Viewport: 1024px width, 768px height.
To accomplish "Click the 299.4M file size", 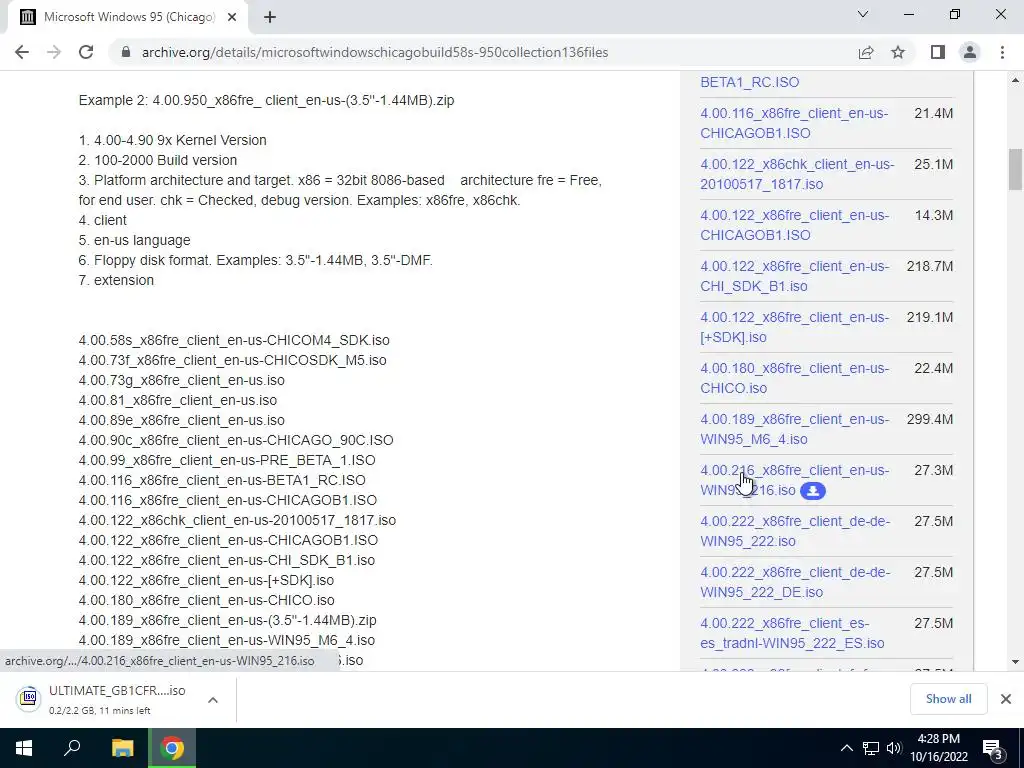I will coord(930,419).
